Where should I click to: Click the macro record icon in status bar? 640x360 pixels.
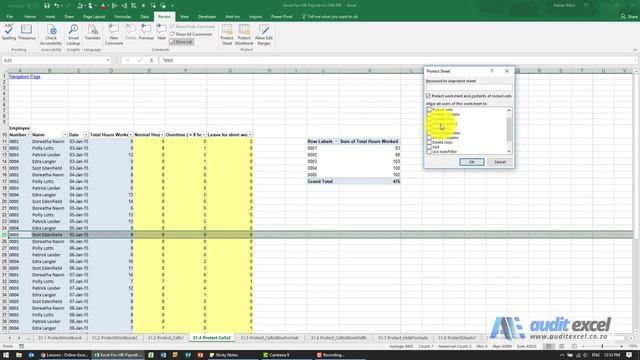21,346
